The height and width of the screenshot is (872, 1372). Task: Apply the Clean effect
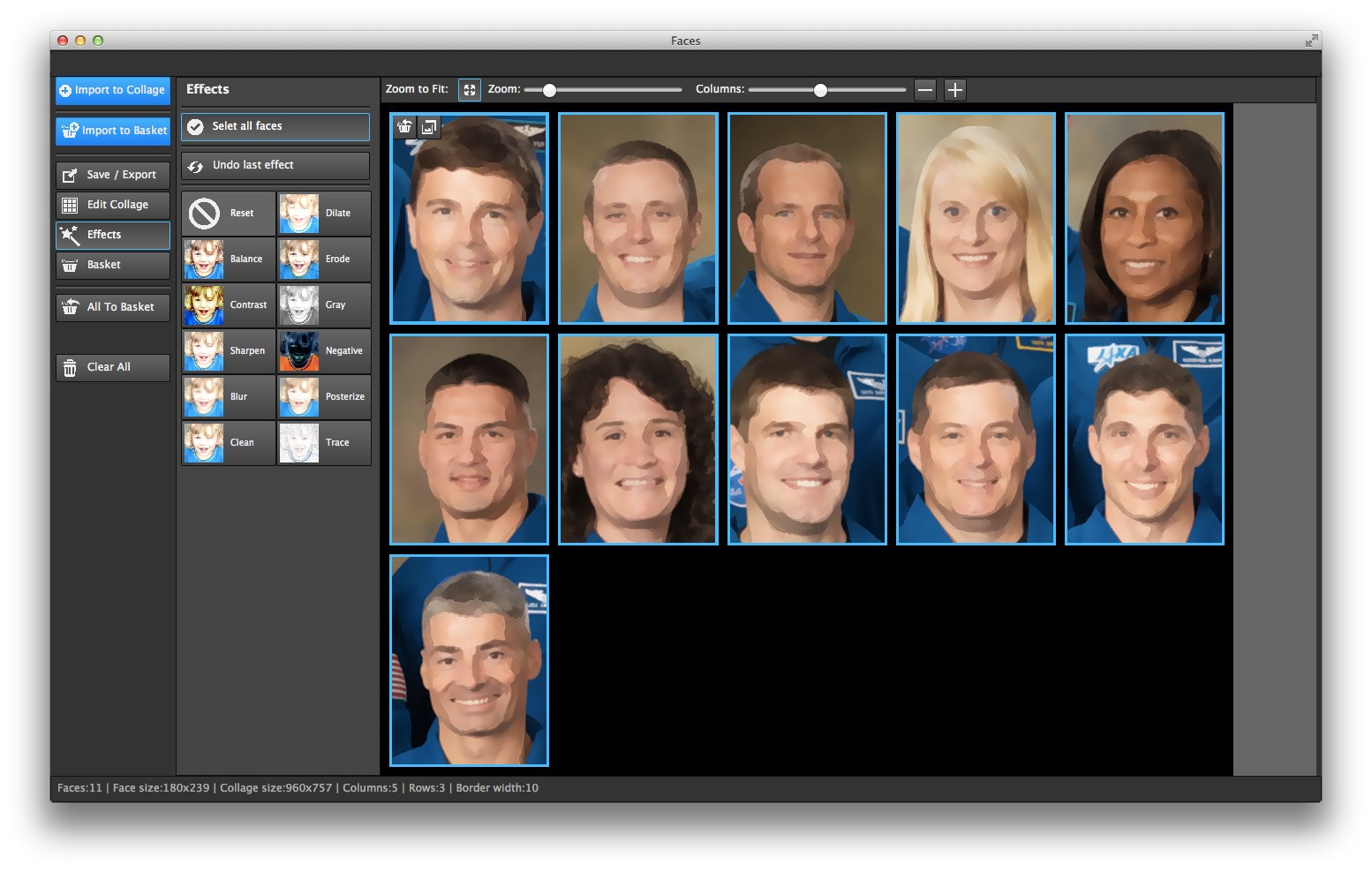click(229, 443)
